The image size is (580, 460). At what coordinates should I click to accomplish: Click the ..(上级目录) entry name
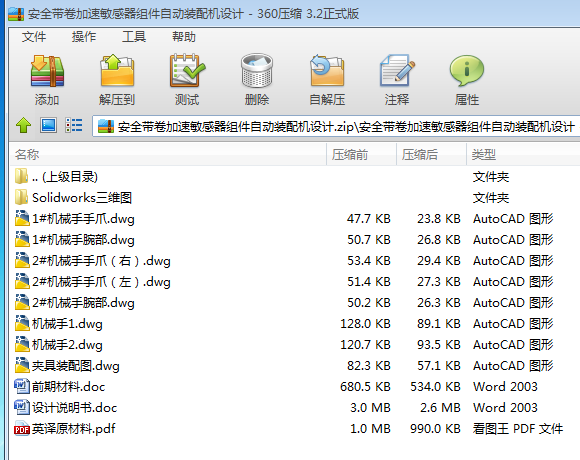pos(65,177)
